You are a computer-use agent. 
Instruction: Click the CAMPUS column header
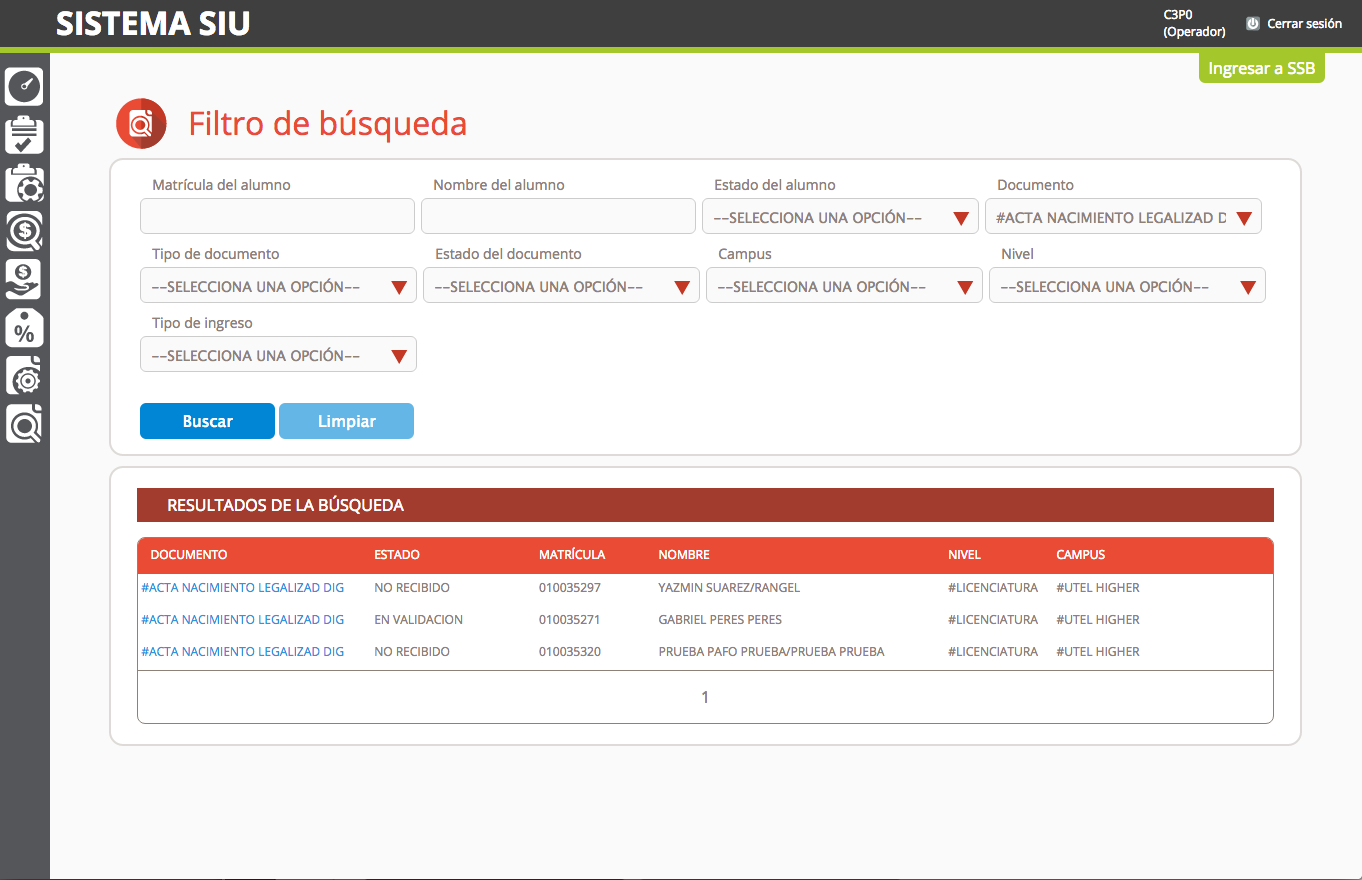click(x=1081, y=554)
